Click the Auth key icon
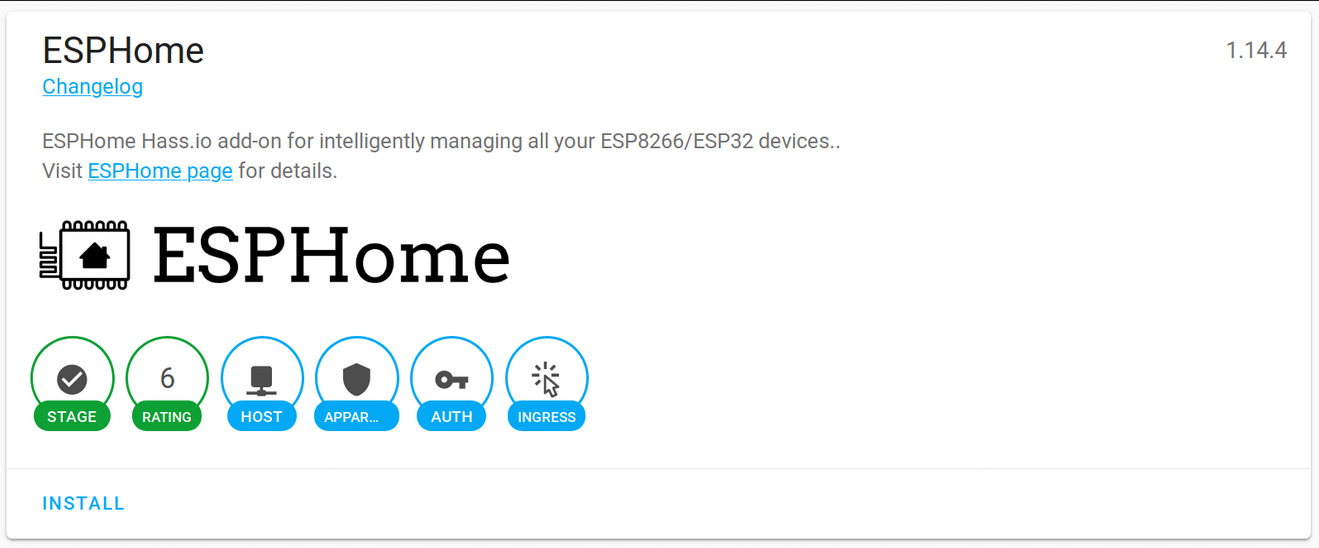 (452, 380)
